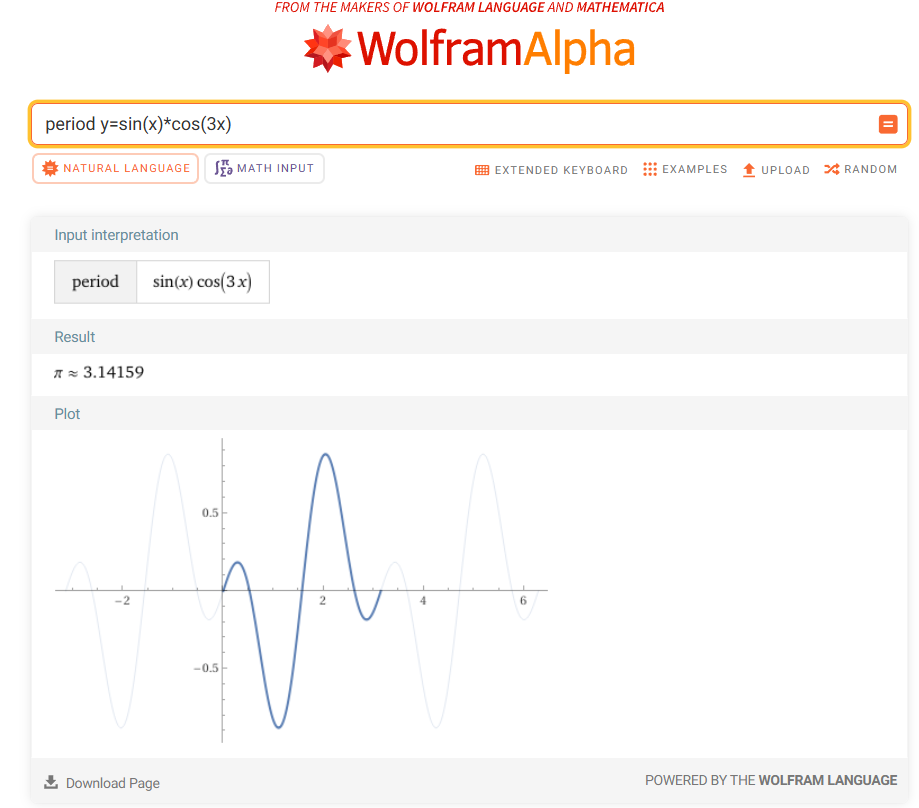Click the WolframAlpha wordmark text
The image size is (919, 808).
point(496,49)
